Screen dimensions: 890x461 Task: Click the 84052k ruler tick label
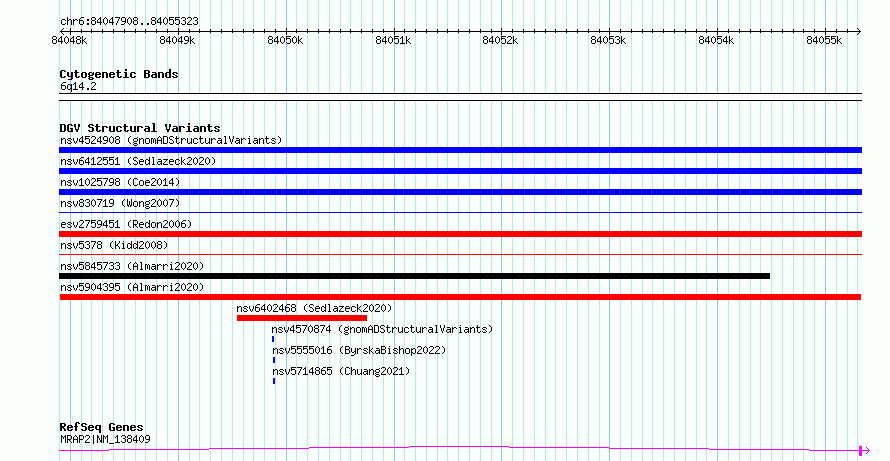point(501,40)
